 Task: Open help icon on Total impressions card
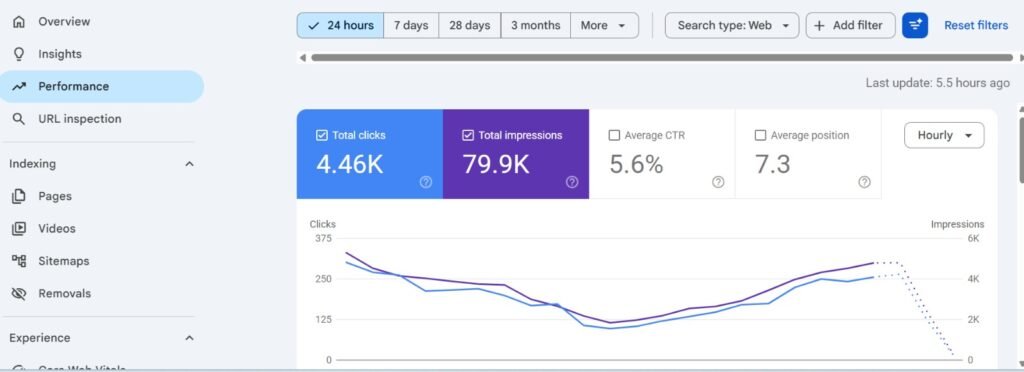(572, 182)
